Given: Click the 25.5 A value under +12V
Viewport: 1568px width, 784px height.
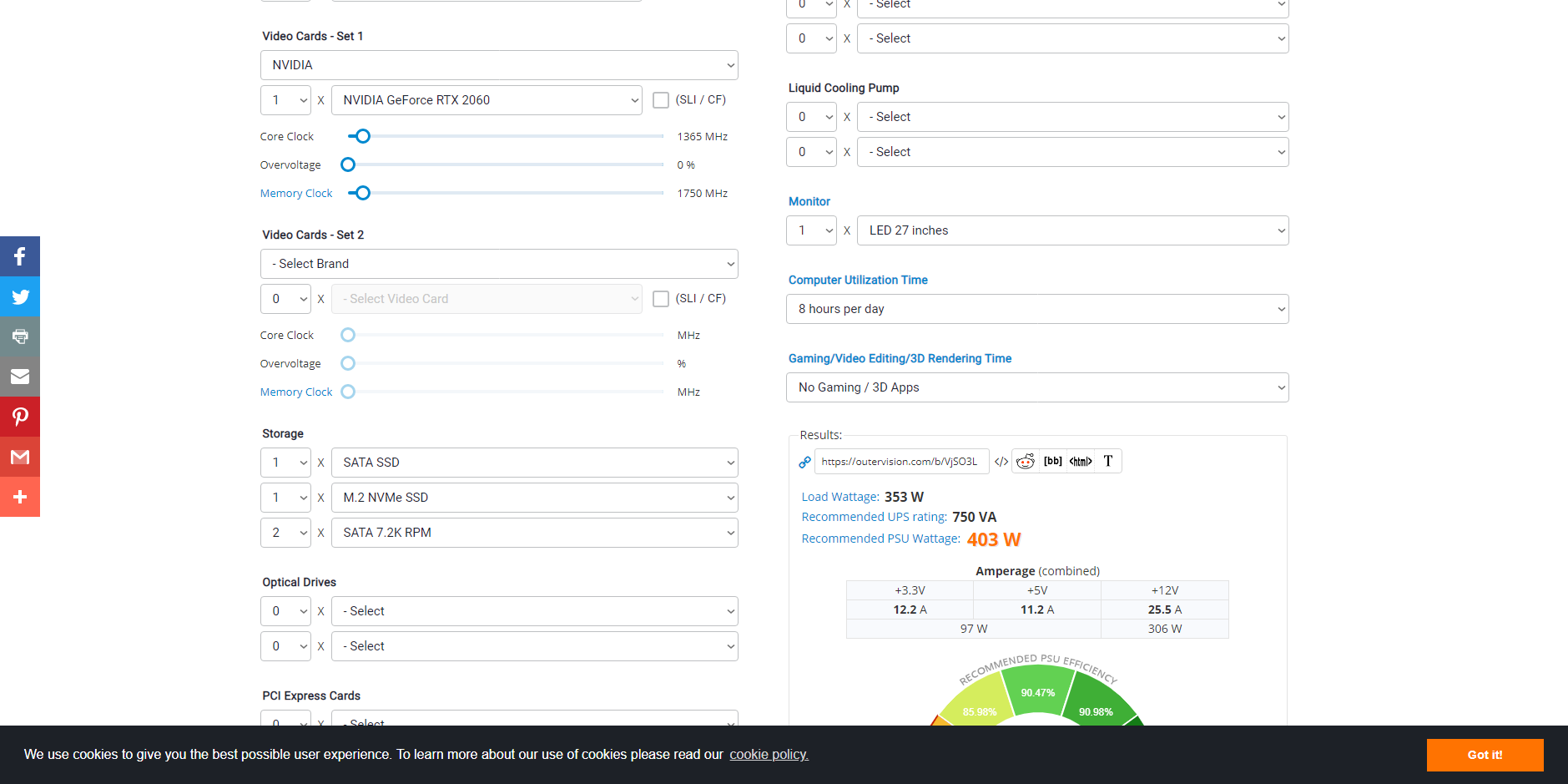Looking at the screenshot, I should pyautogui.click(x=1165, y=609).
